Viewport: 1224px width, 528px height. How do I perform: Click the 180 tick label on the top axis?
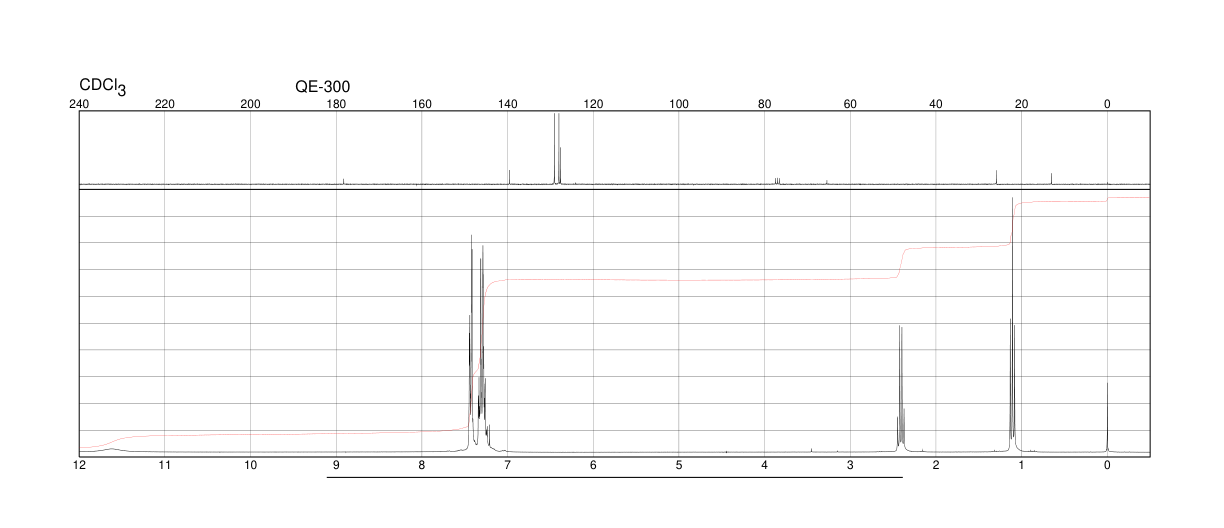(x=336, y=104)
